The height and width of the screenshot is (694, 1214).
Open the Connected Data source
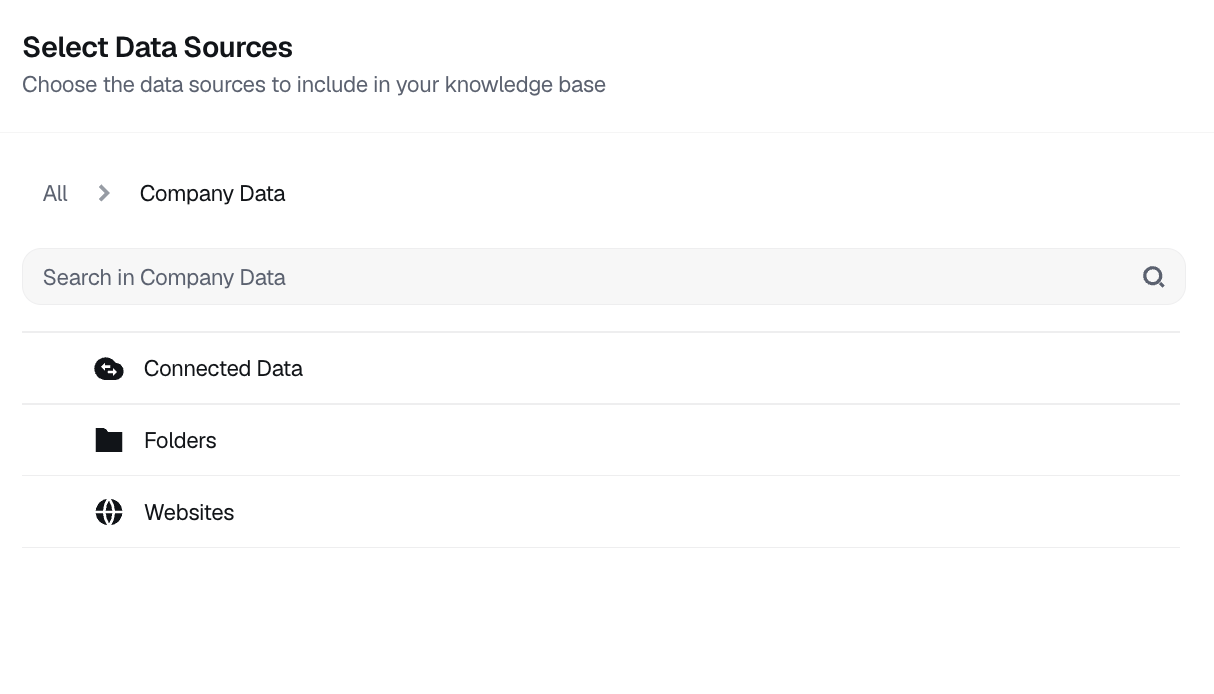pyautogui.click(x=600, y=369)
